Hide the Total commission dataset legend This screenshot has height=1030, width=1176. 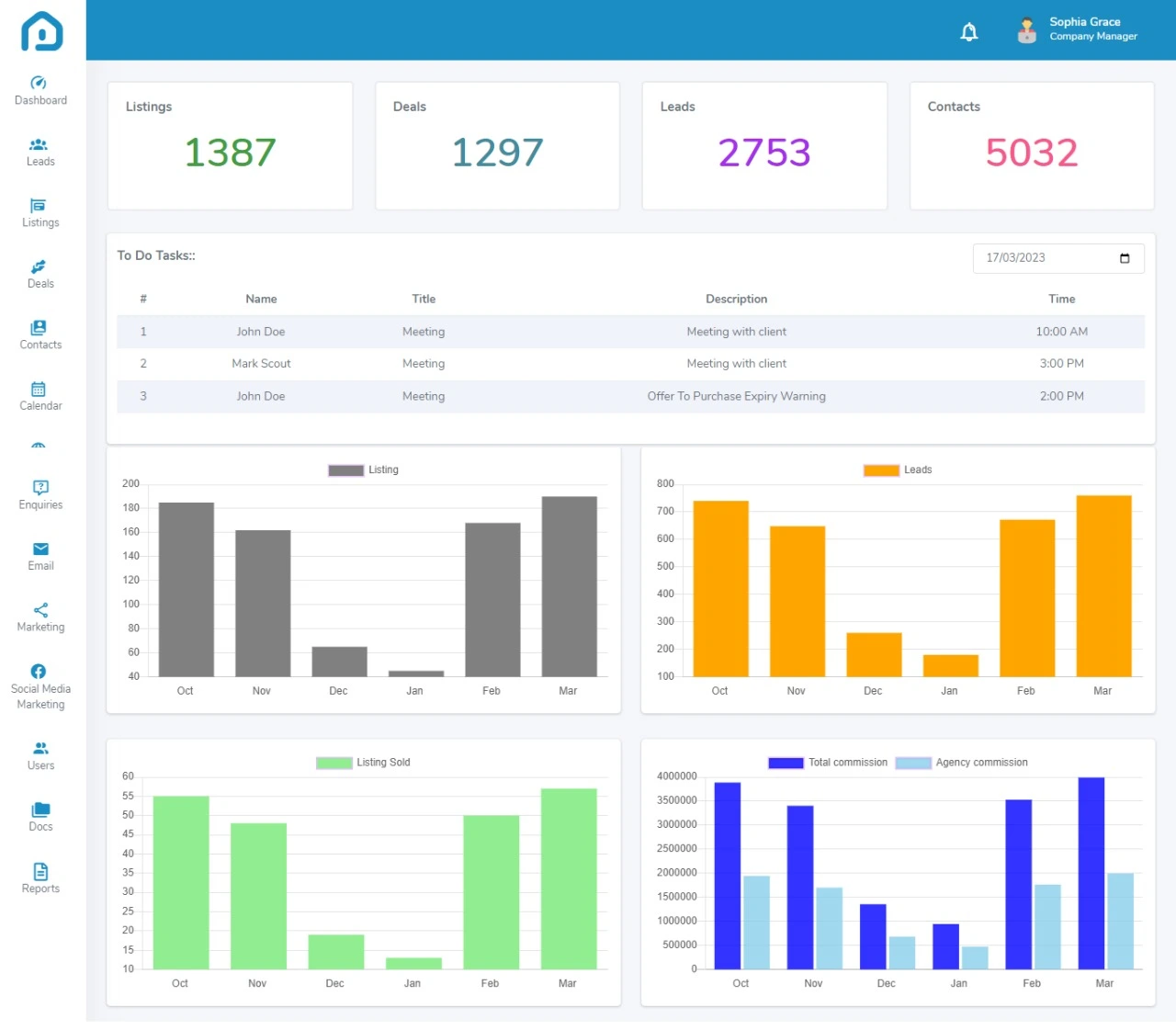tap(828, 763)
